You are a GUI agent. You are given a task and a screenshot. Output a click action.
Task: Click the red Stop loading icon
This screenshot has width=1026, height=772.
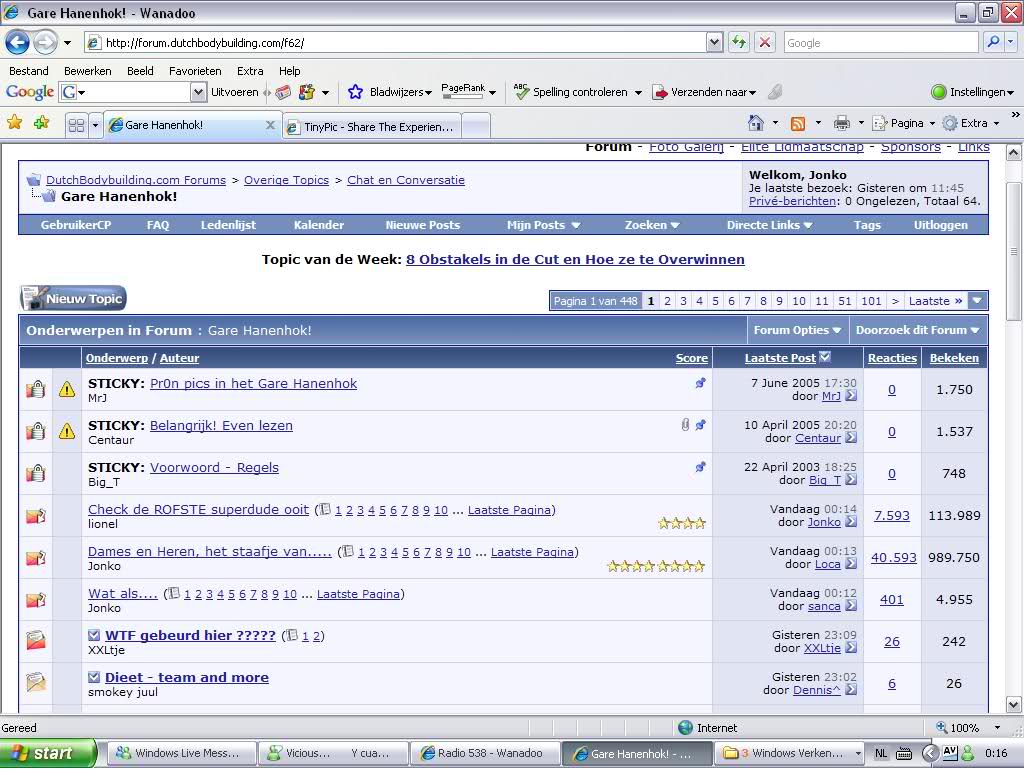tap(765, 43)
